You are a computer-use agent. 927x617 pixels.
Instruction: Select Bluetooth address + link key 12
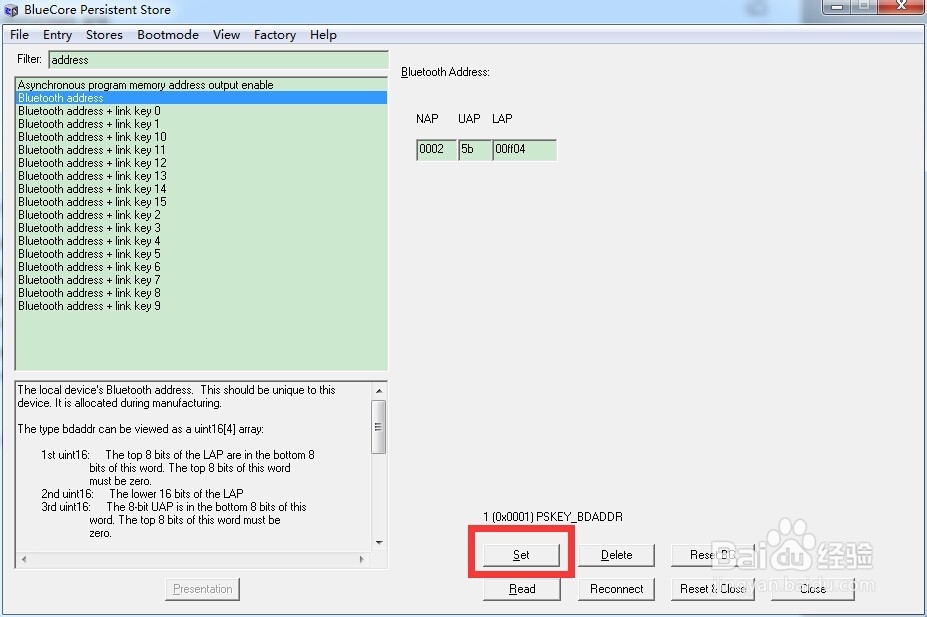pyautogui.click(x=201, y=163)
